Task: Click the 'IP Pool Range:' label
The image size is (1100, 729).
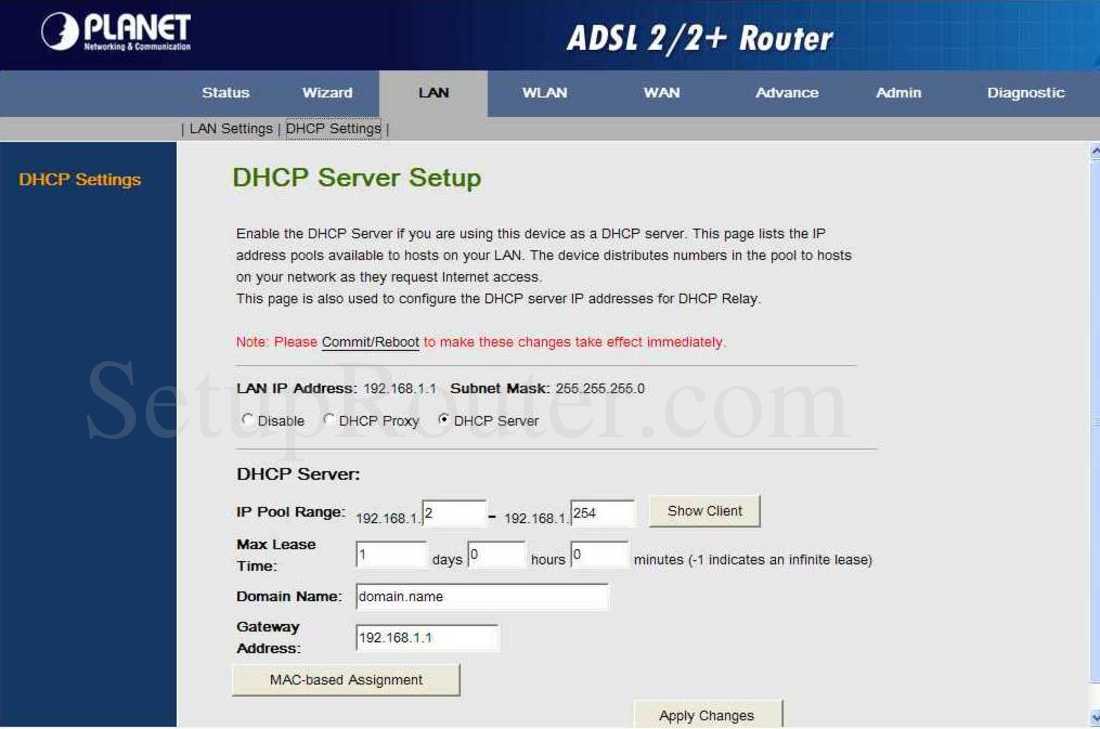Action: click(x=290, y=512)
